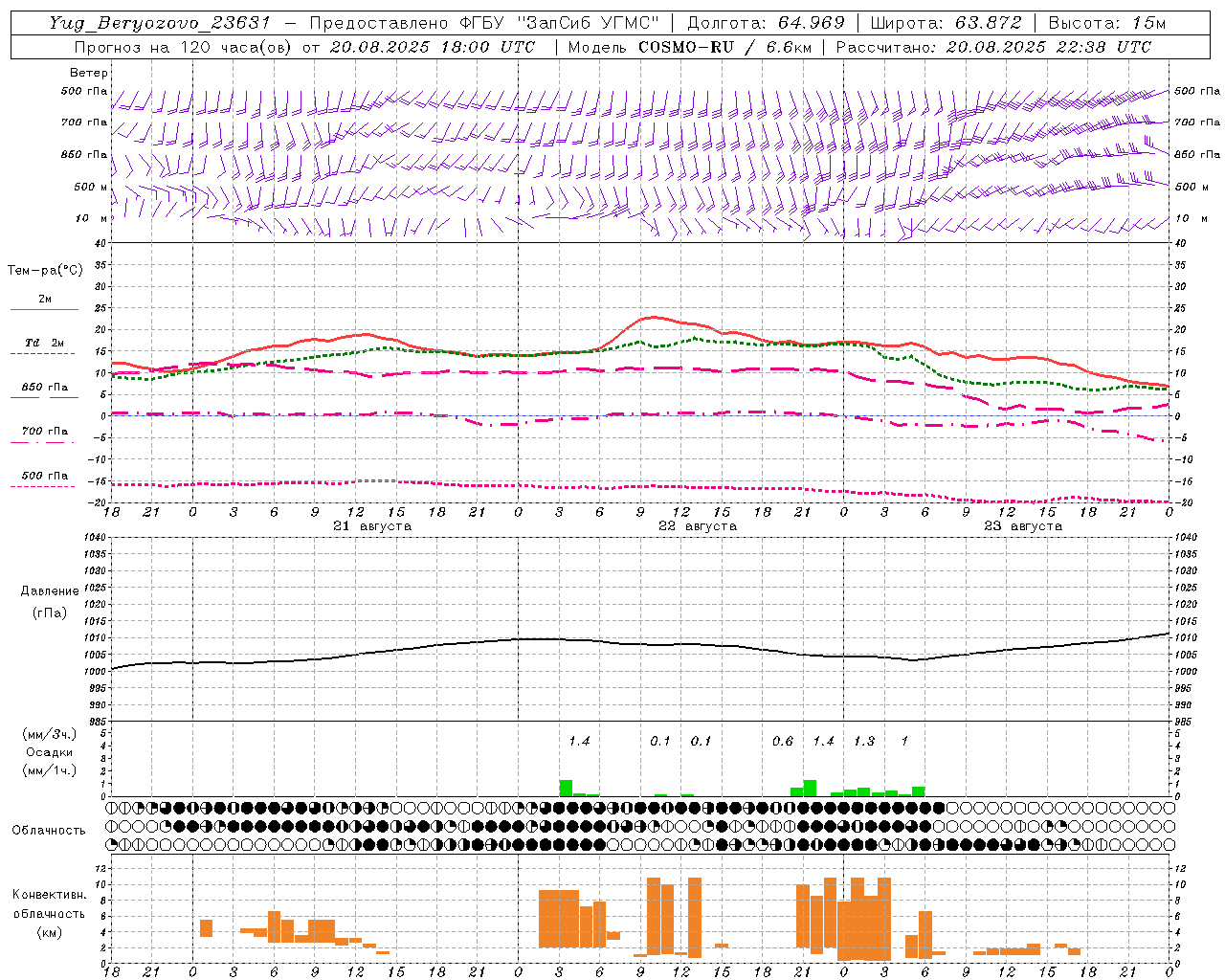
Task: Click the Предоставлено ФГБУ "ЗапСиб УГМС" text
Action: coord(484,23)
